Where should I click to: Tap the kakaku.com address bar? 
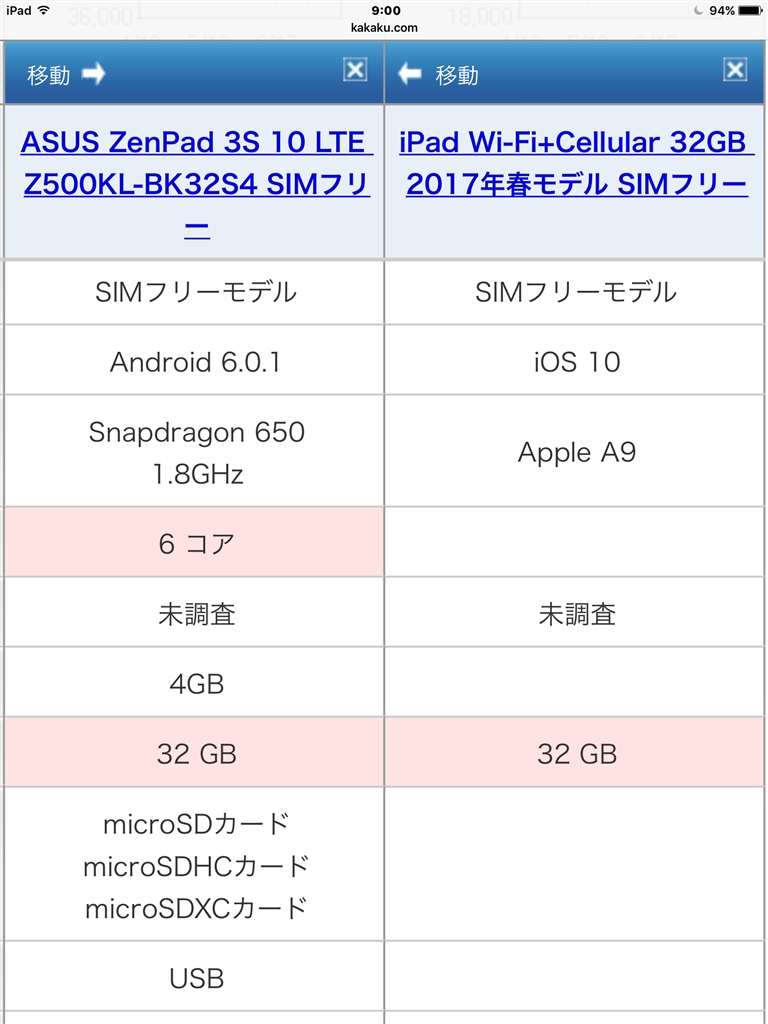pos(384,28)
